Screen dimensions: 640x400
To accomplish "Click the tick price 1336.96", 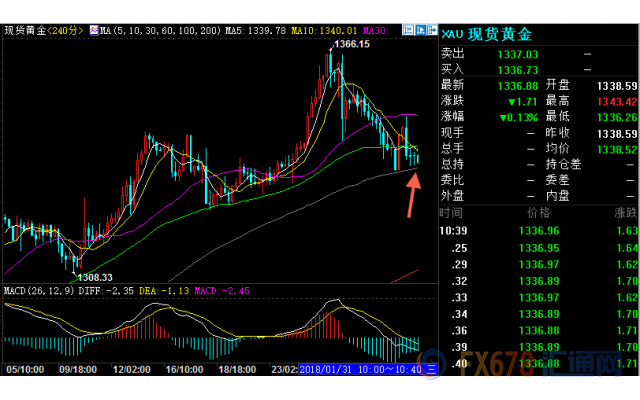I will (539, 231).
